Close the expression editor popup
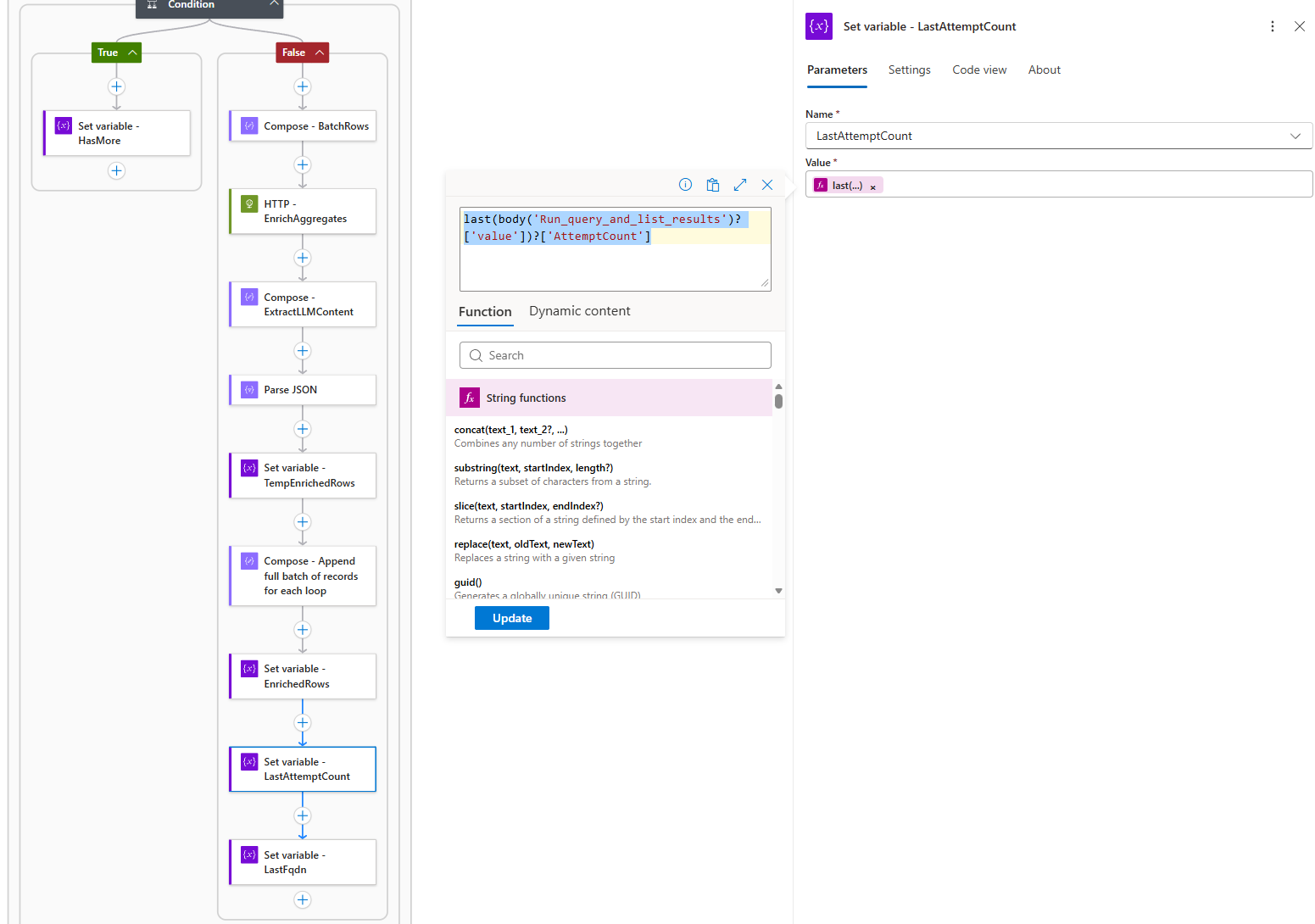The image size is (1315, 924). [x=766, y=185]
